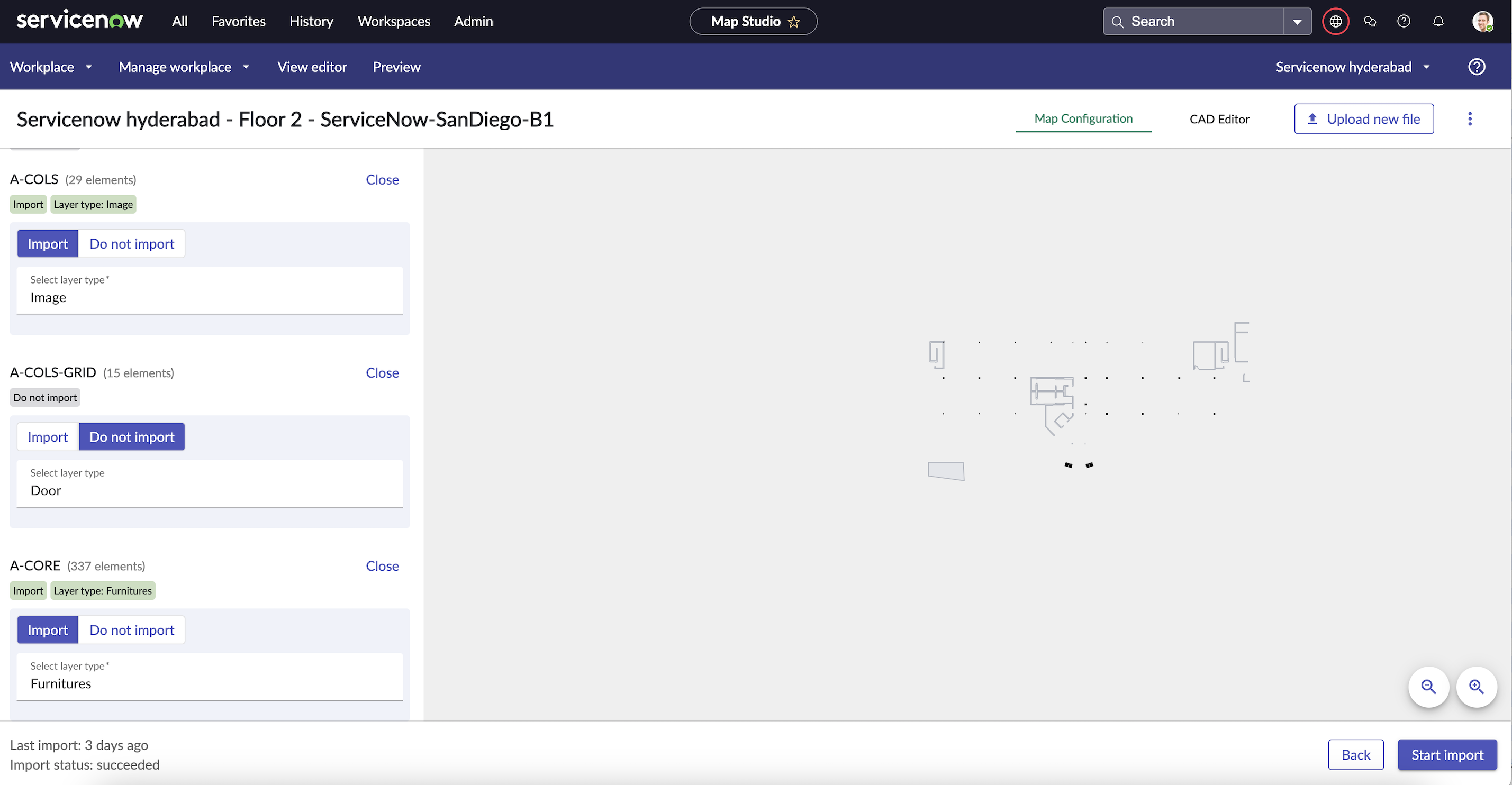The image size is (1512, 785).
Task: Click the ServiceNow logo
Action: pyautogui.click(x=80, y=21)
